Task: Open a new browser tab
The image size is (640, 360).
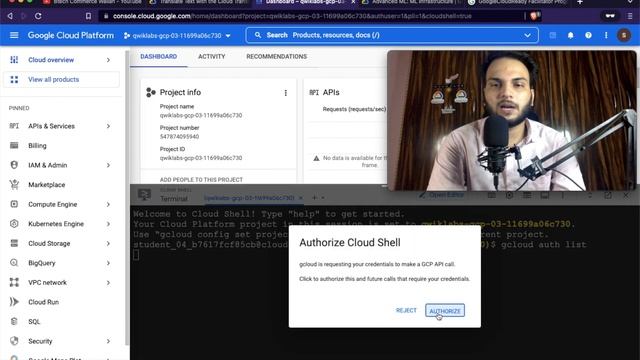Action: [580, 2]
